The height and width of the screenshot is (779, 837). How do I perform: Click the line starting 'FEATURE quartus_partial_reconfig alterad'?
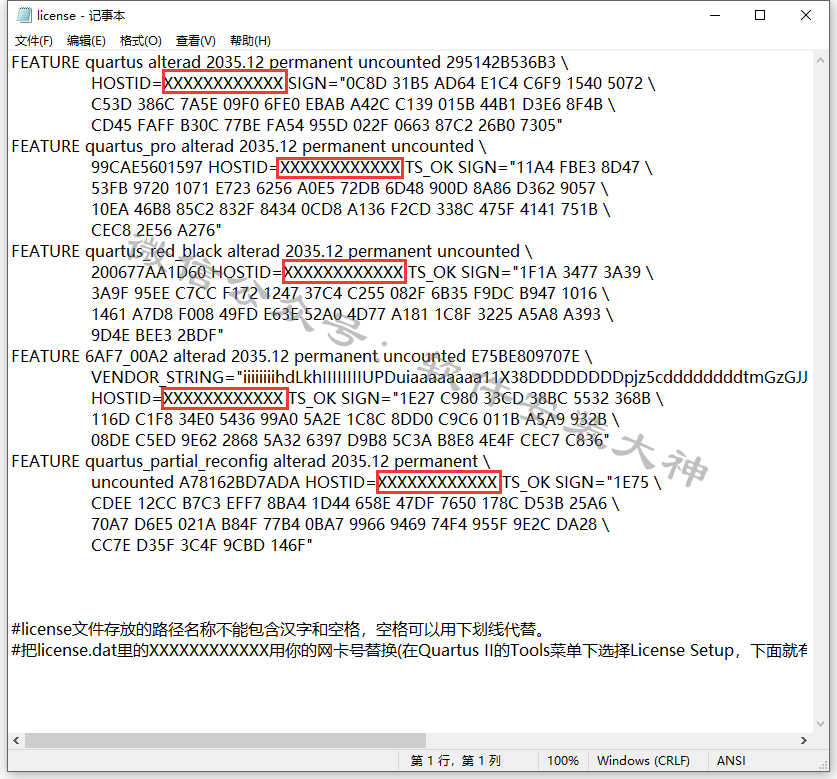(x=251, y=461)
